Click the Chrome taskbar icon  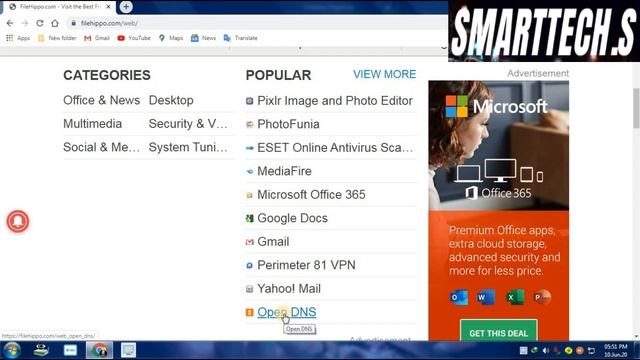[99, 350]
